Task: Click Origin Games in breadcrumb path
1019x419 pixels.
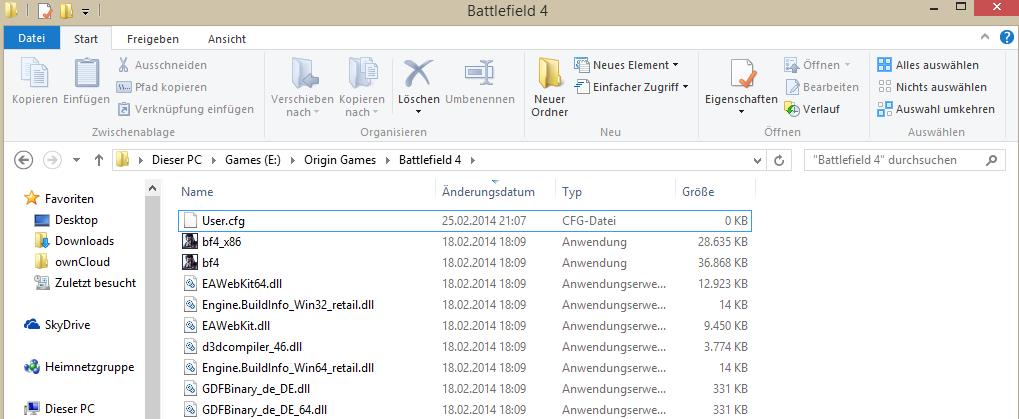Action: click(x=338, y=160)
